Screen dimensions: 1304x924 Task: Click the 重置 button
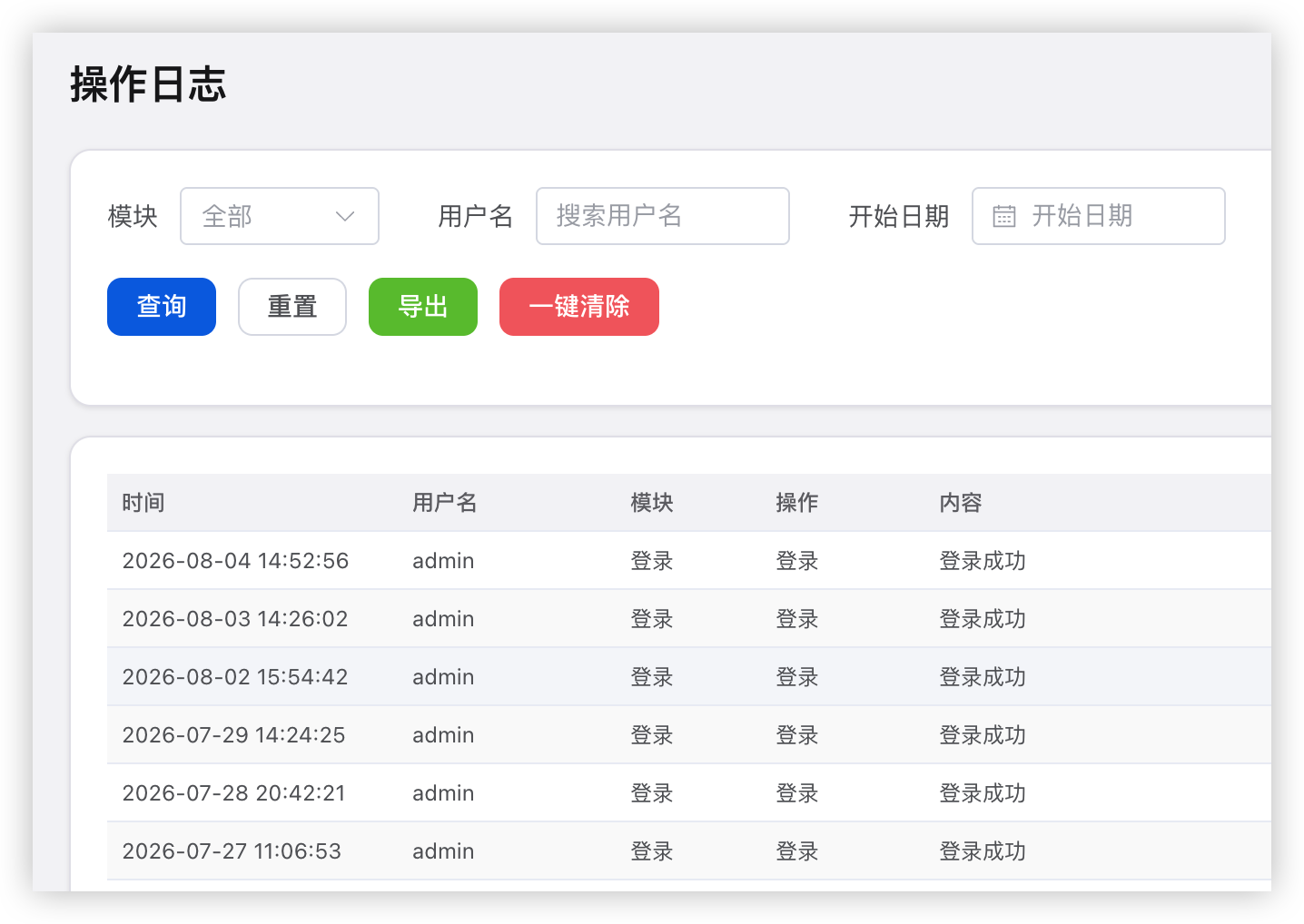click(x=292, y=307)
